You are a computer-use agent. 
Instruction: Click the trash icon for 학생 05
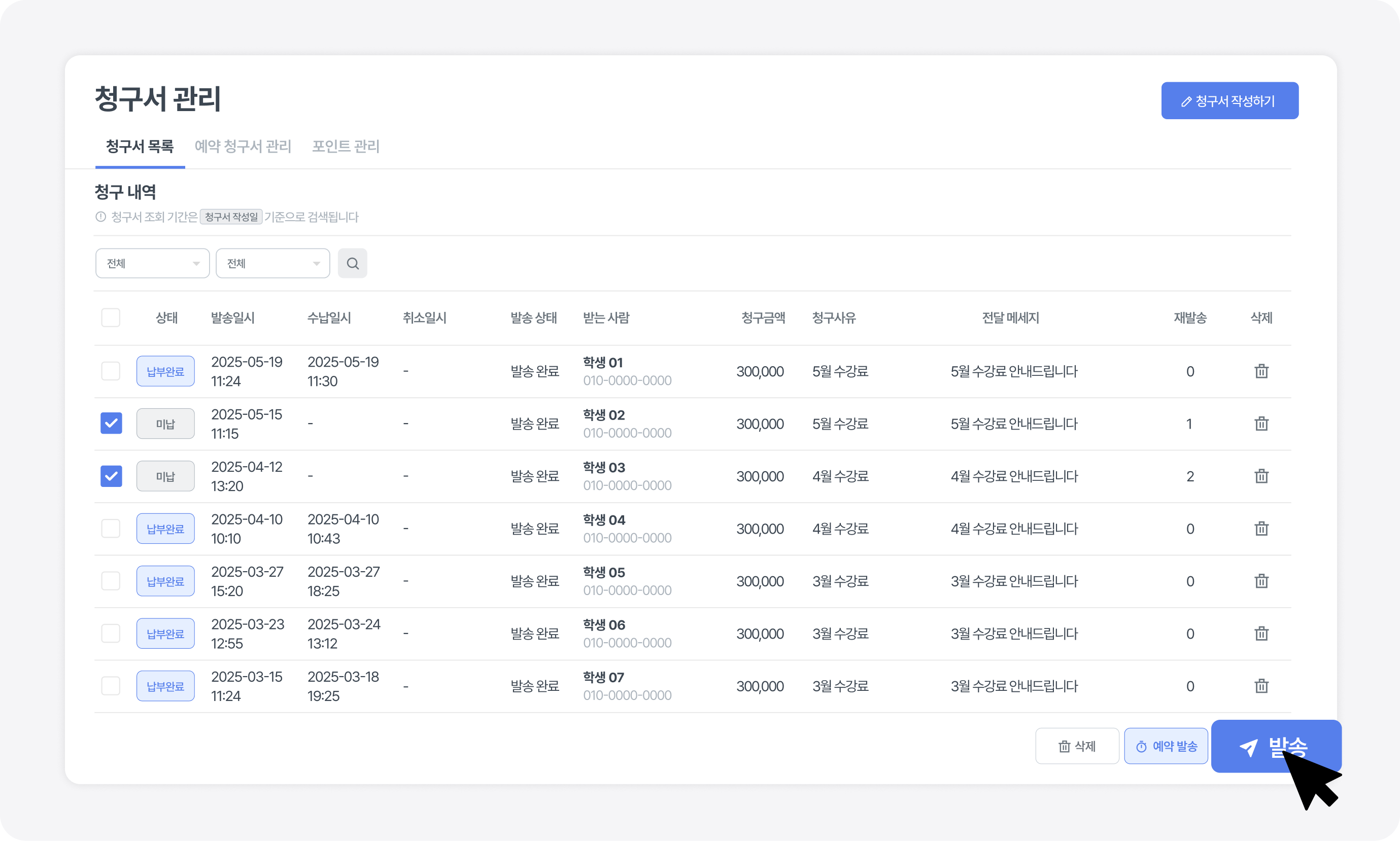(x=1261, y=581)
